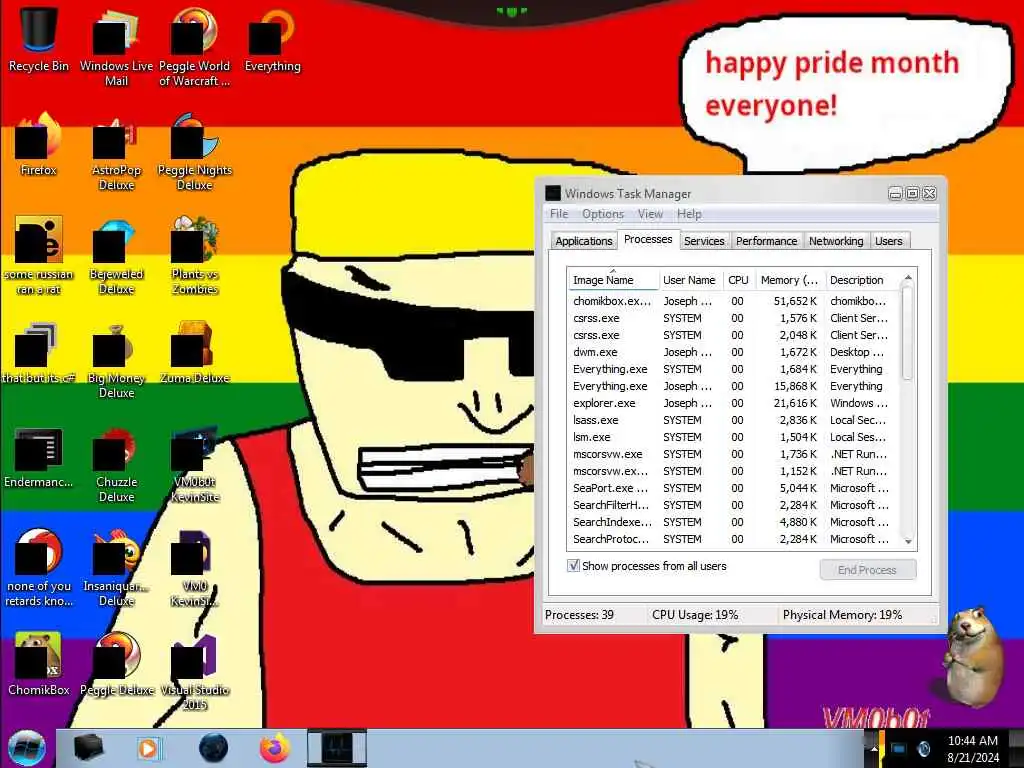Select Peggle Deluxe desktop icon

116,665
